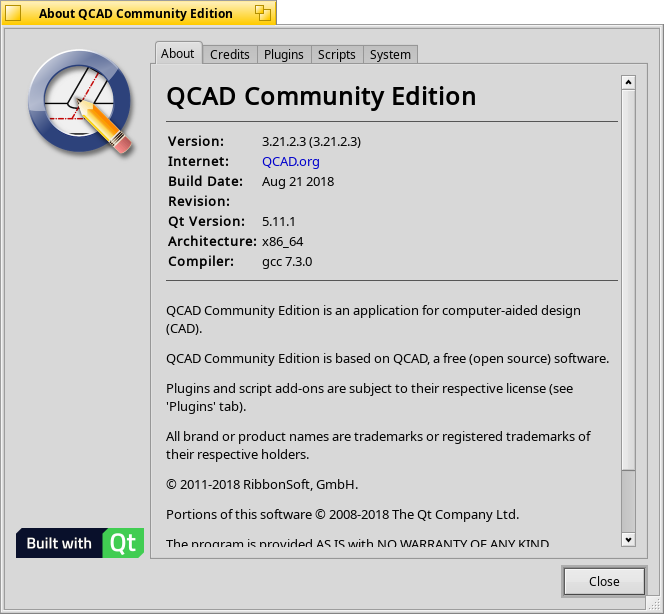Click the build date Aug 21 2018
This screenshot has width=664, height=614.
pos(298,182)
